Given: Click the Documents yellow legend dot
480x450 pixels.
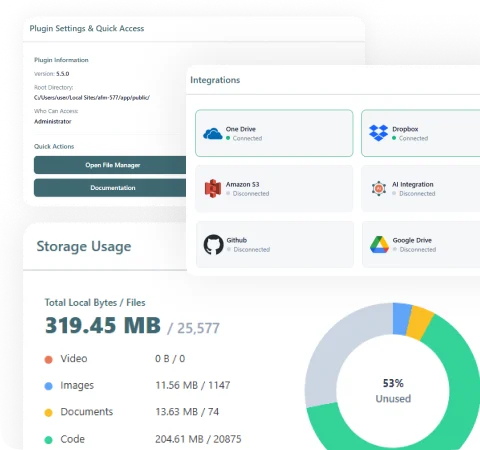Looking at the screenshot, I should [x=48, y=413].
